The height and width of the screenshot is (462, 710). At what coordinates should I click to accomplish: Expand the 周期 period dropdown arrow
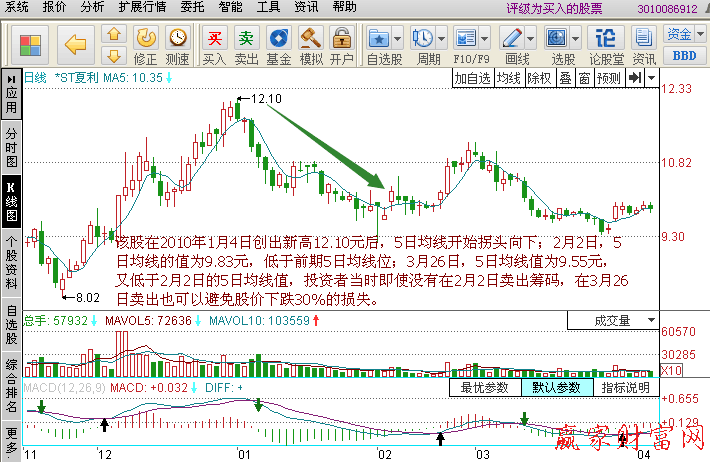[x=442, y=38]
